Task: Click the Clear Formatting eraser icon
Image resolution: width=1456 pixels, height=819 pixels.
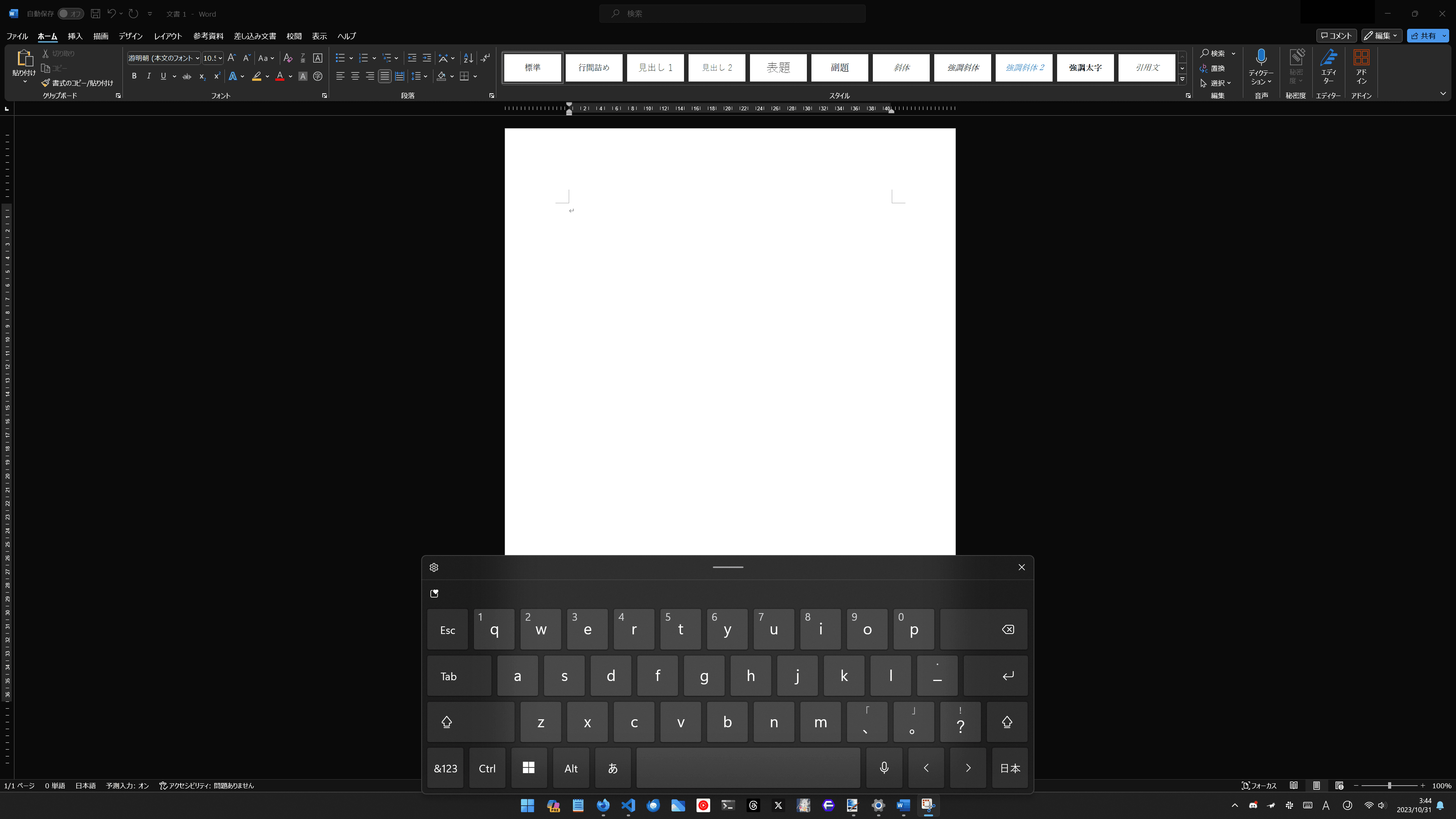Action: 288,58
